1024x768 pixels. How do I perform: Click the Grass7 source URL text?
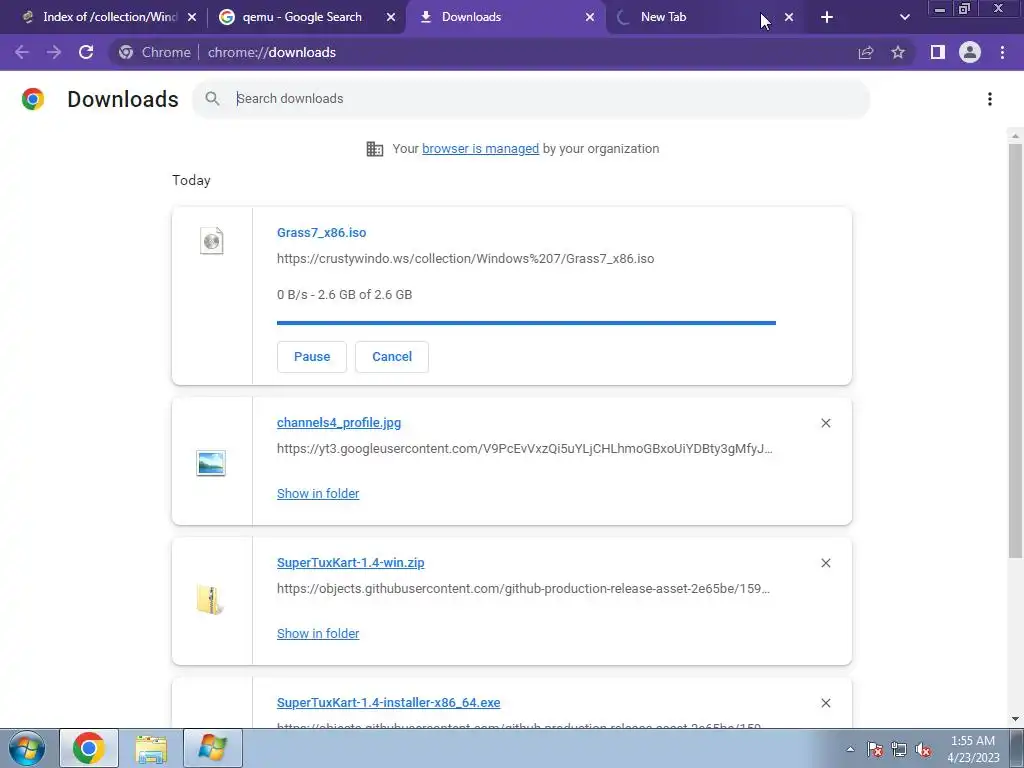pyautogui.click(x=466, y=259)
